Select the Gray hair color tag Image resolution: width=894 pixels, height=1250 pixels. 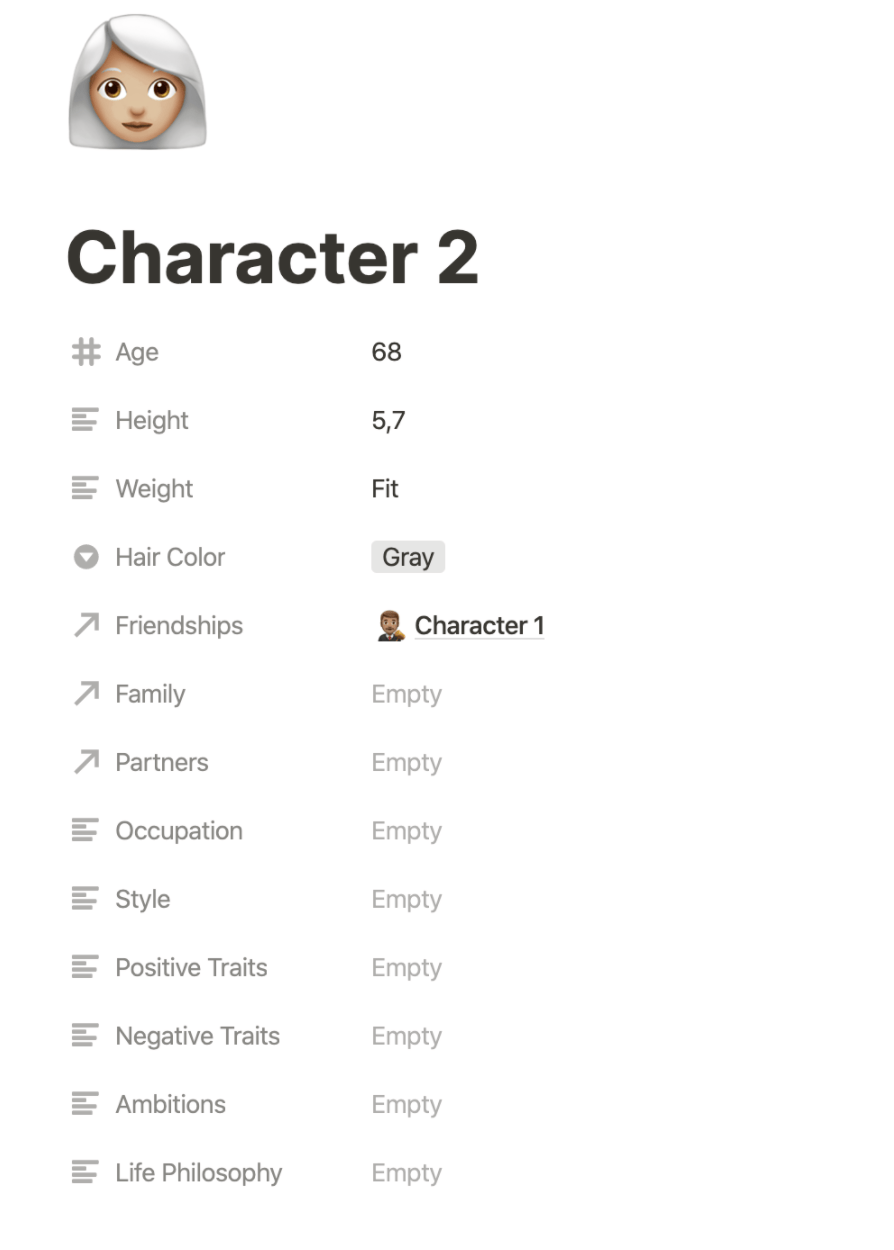[x=408, y=557]
